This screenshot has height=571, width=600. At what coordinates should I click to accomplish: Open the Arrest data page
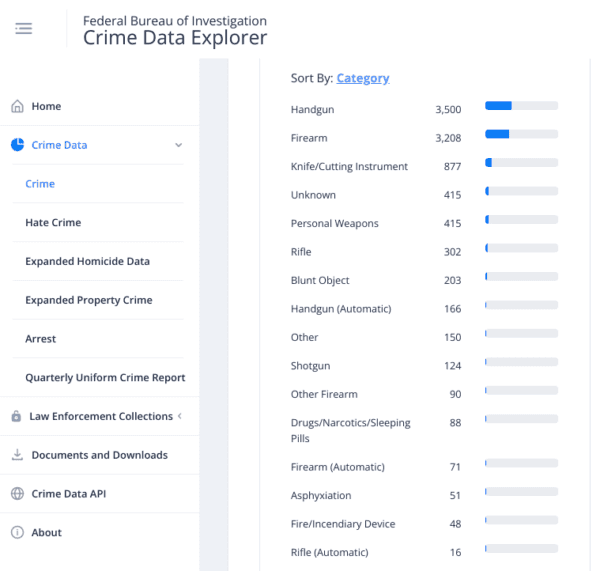coord(41,339)
